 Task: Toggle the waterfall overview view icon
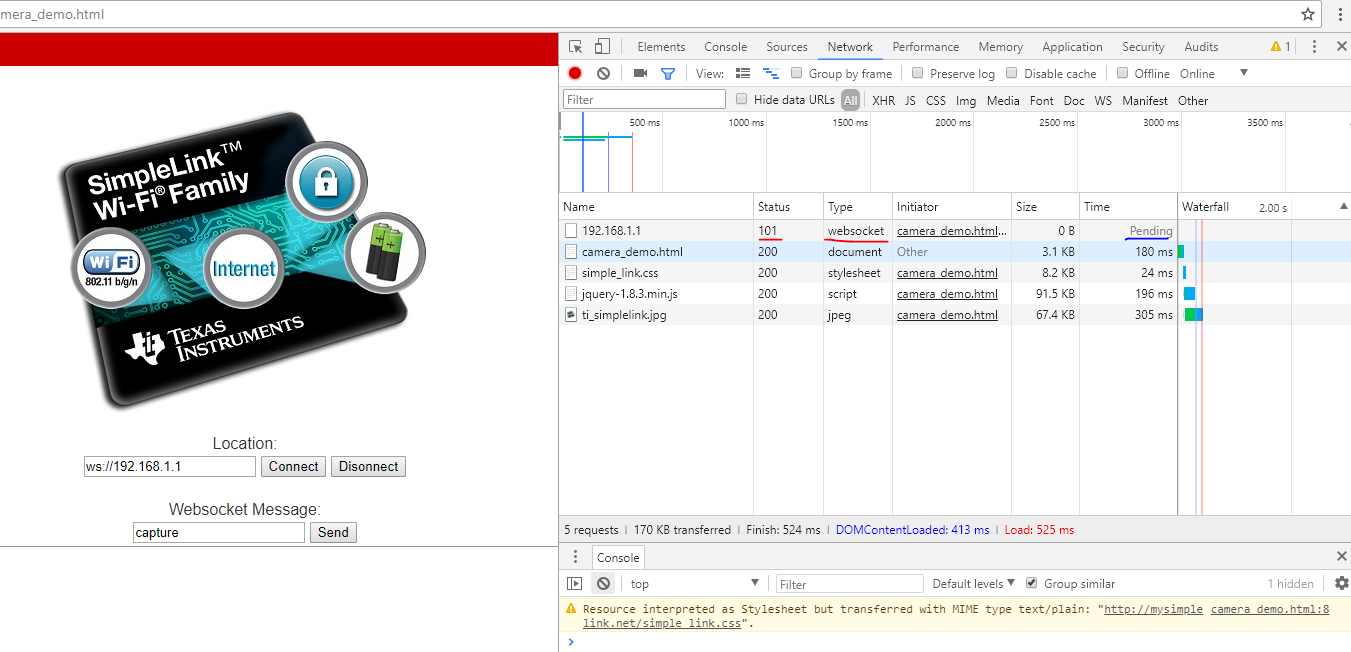pos(771,73)
